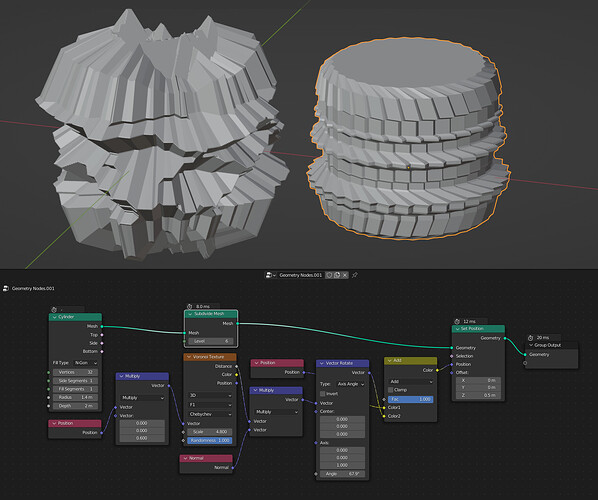Viewport: 598px width, 500px height.
Task: Click the Offset Y field in Set Position
Action: tap(478, 387)
